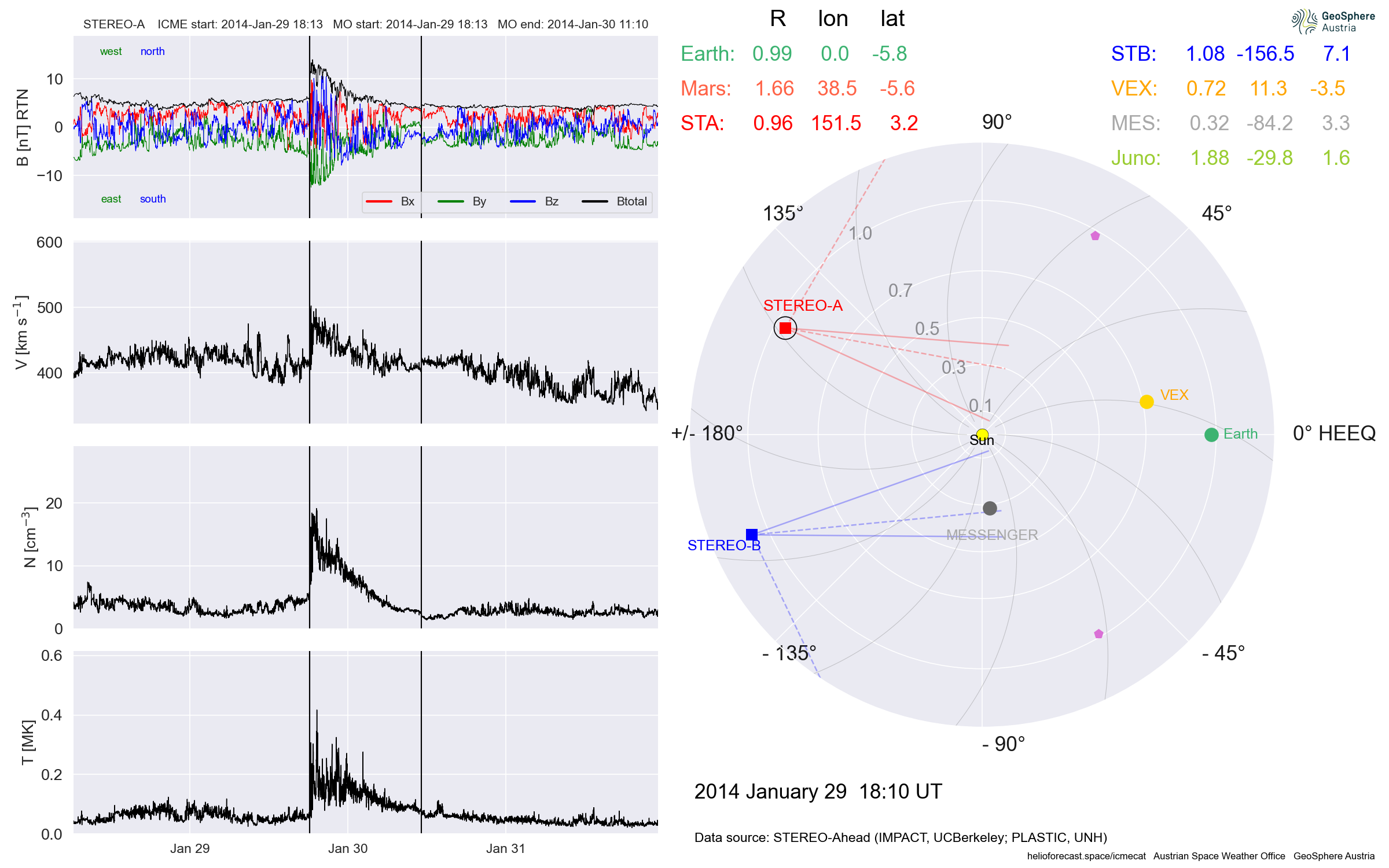Click the 'STEREO-A' label in polar plot

(803, 306)
